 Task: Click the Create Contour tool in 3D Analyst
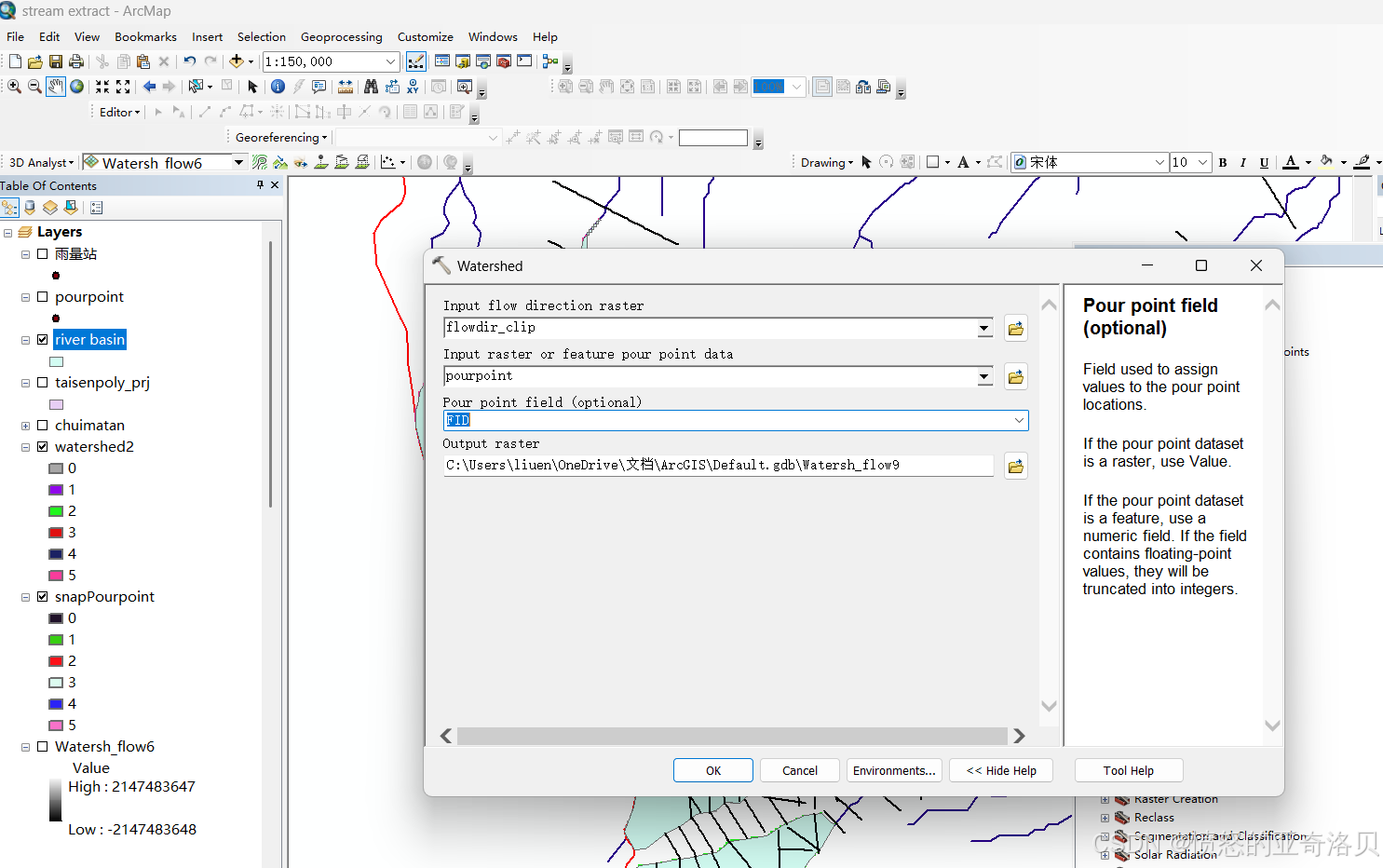click(260, 162)
